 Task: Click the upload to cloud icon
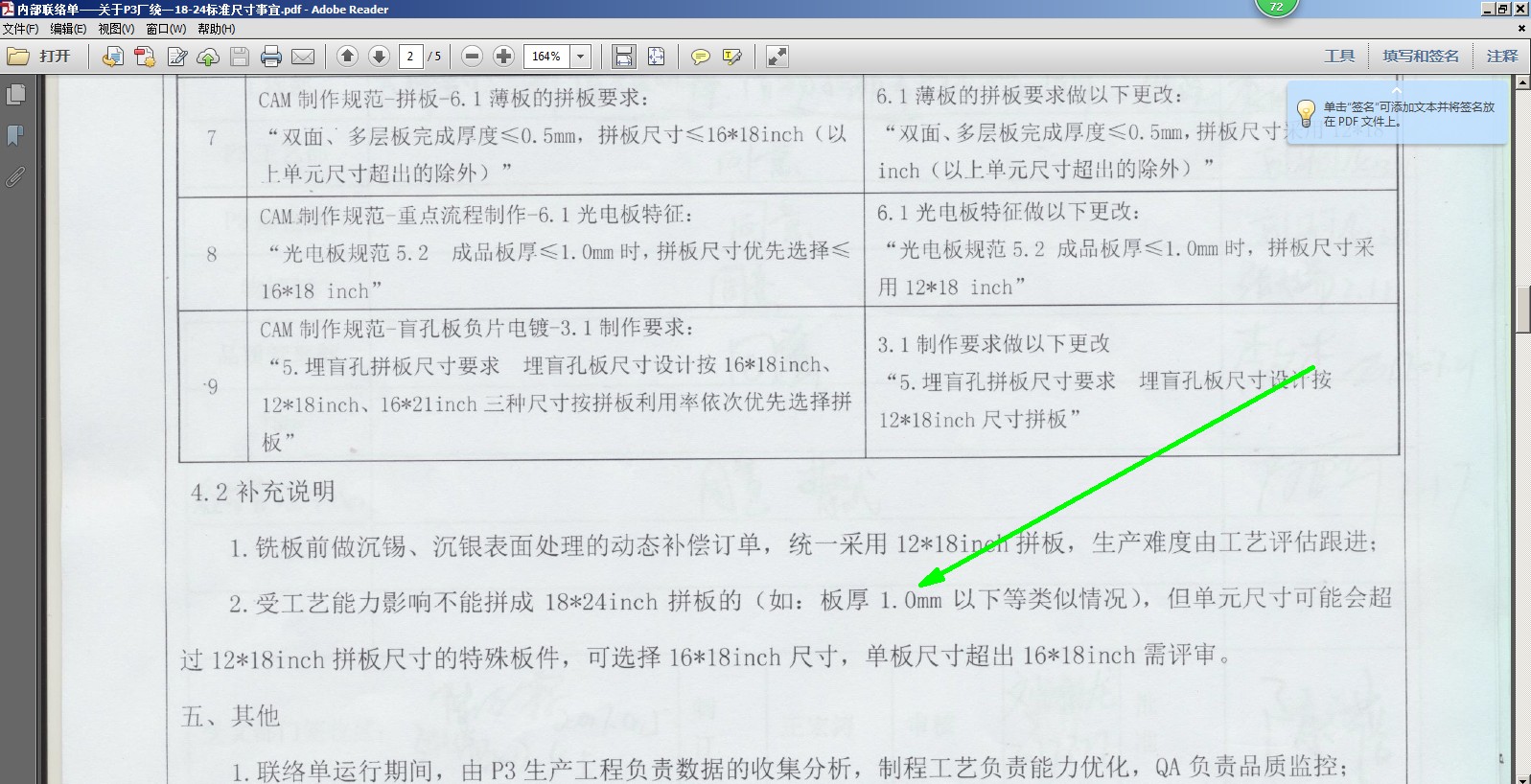(208, 57)
